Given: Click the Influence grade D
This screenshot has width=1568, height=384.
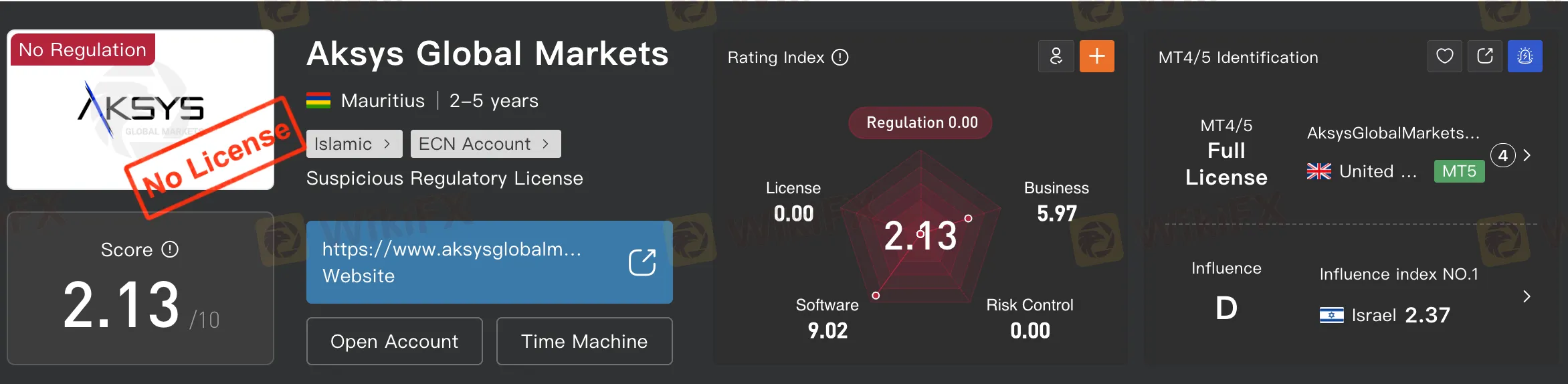Looking at the screenshot, I should 1226,308.
